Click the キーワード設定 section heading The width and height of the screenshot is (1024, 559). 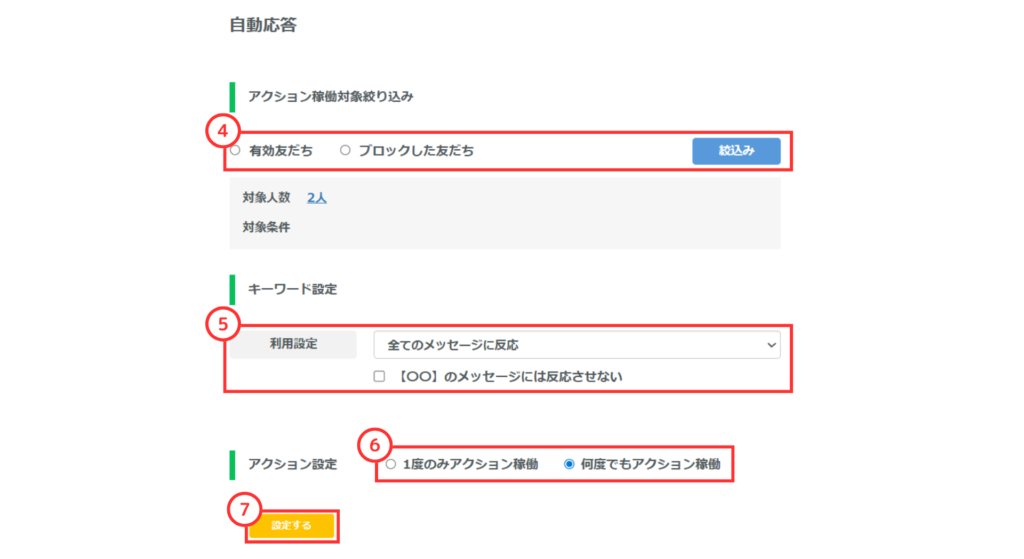click(x=292, y=289)
